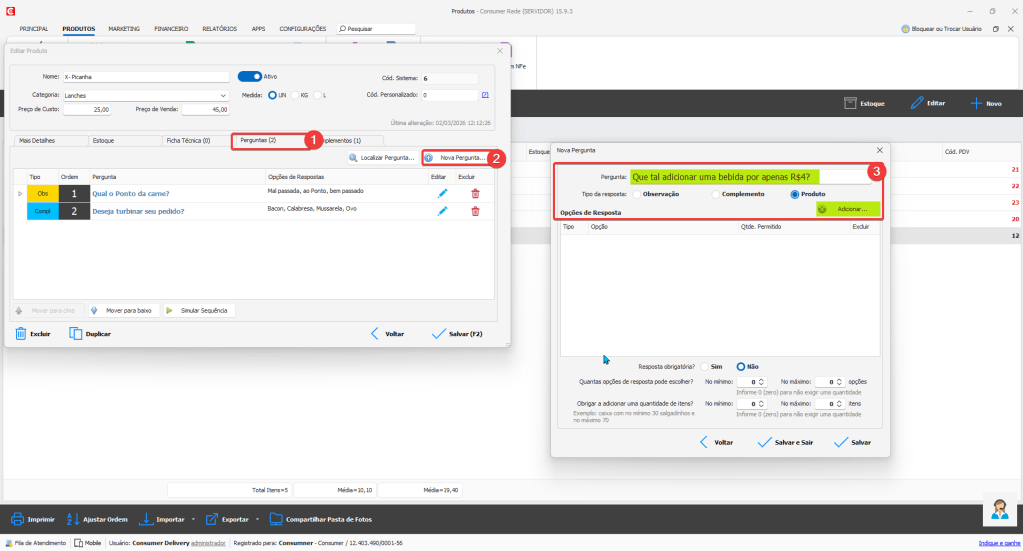
Task: Select Sim for Resposta obrigatória
Action: [x=705, y=366]
